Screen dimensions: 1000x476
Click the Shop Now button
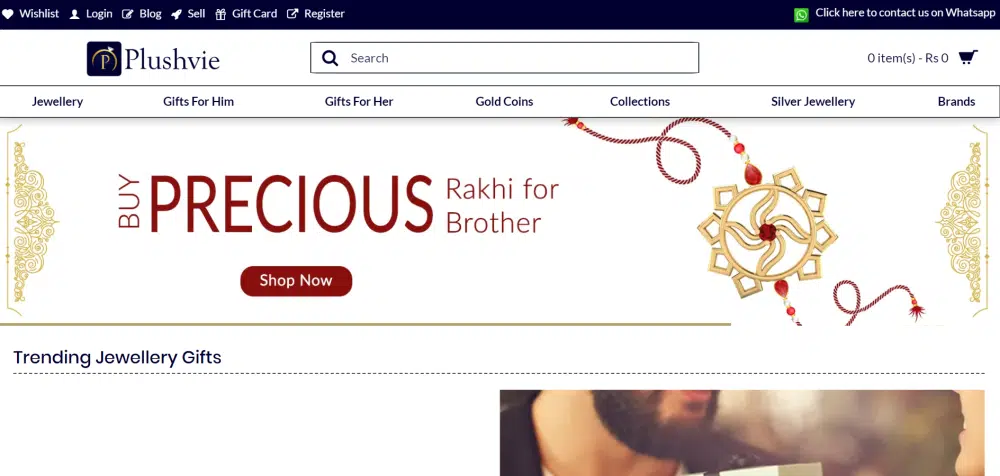(296, 281)
